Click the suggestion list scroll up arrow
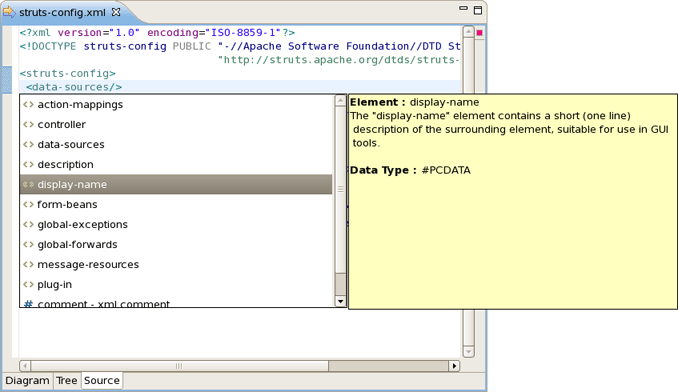Screen dimensions: 678x392 [x=340, y=101]
